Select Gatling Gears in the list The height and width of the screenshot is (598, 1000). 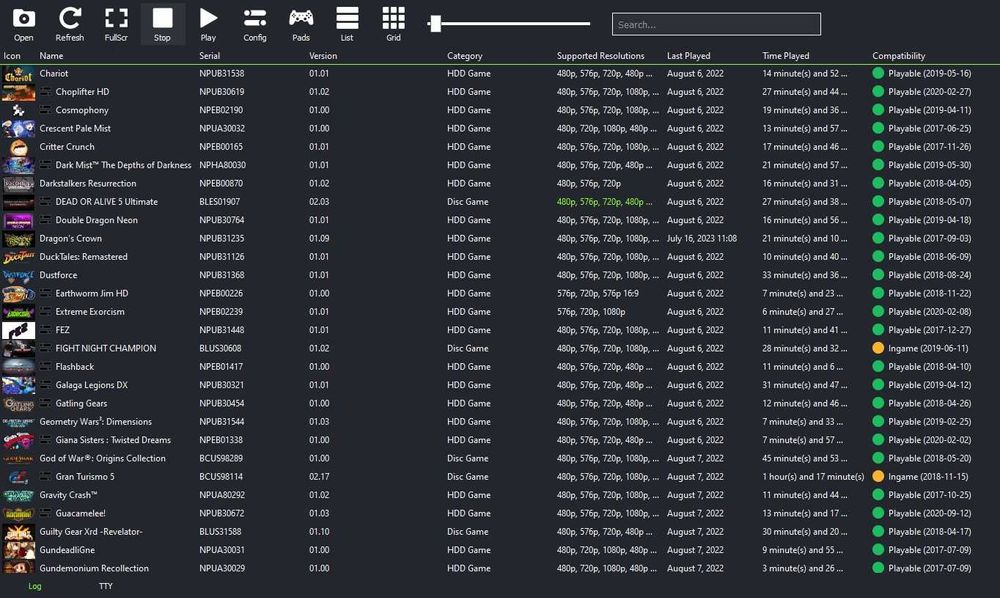(x=81, y=404)
